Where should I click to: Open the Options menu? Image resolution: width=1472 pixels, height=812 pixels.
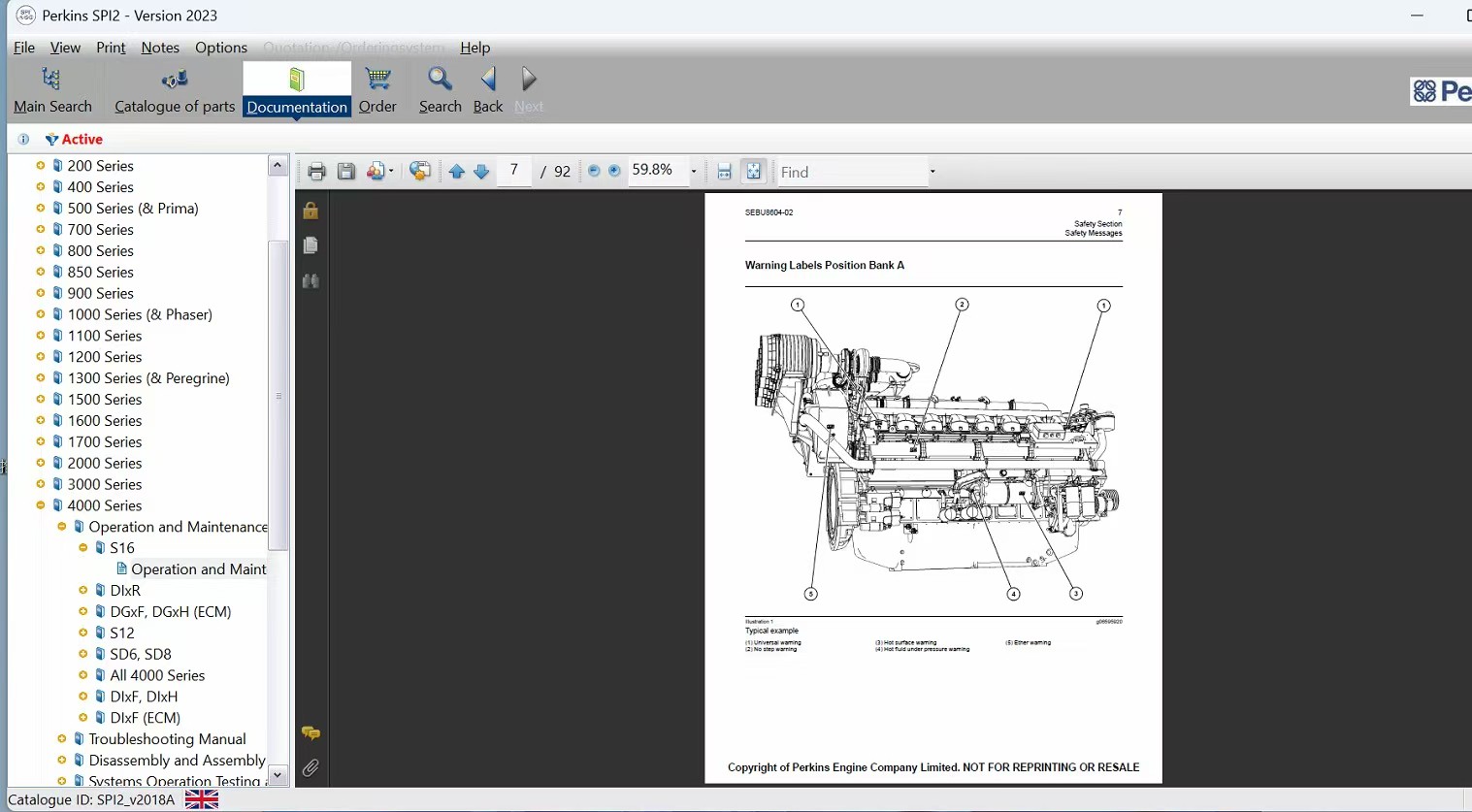coord(220,48)
